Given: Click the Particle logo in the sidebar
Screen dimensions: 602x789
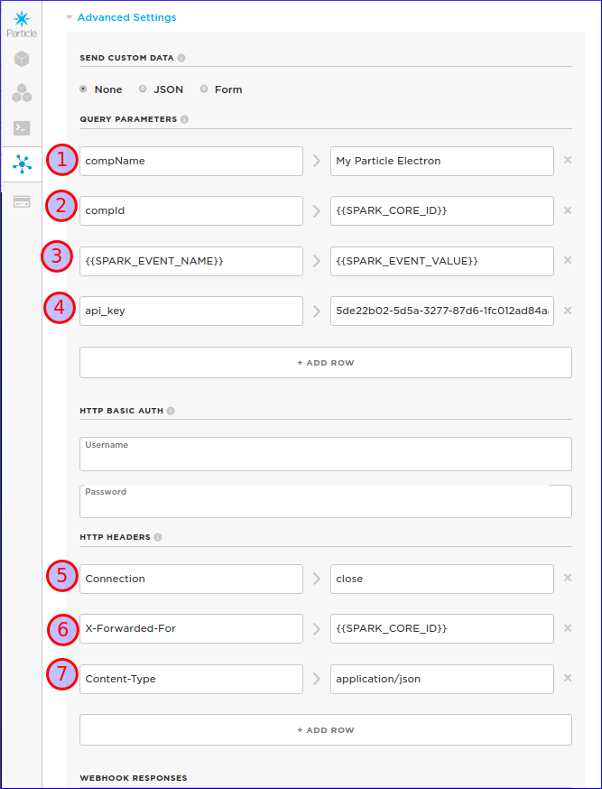Looking at the screenshot, I should [21, 20].
